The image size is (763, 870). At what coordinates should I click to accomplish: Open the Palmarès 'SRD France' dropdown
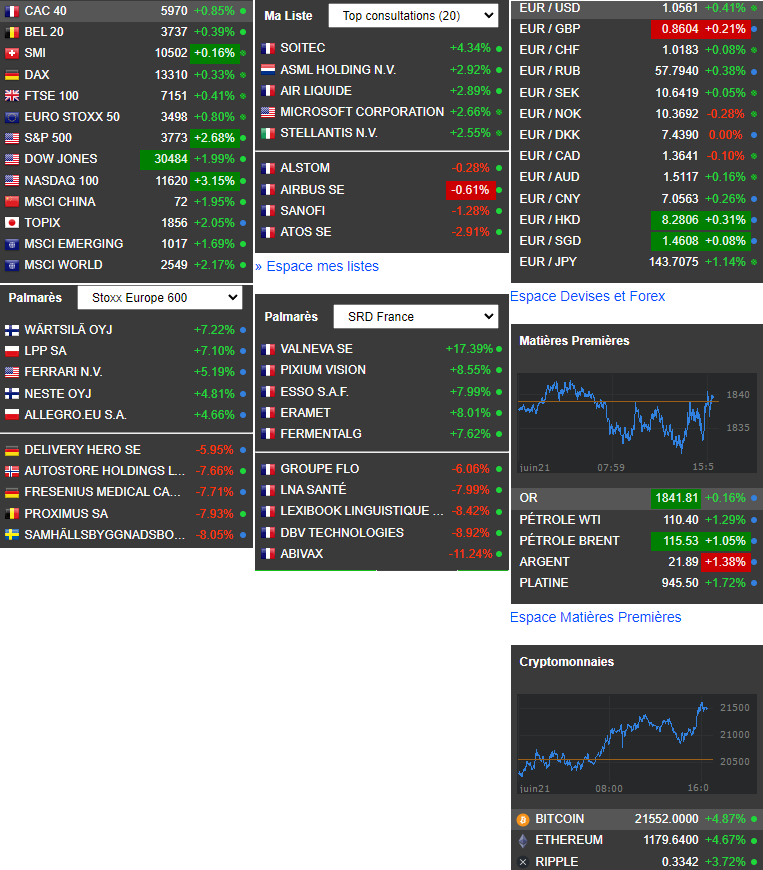point(416,317)
